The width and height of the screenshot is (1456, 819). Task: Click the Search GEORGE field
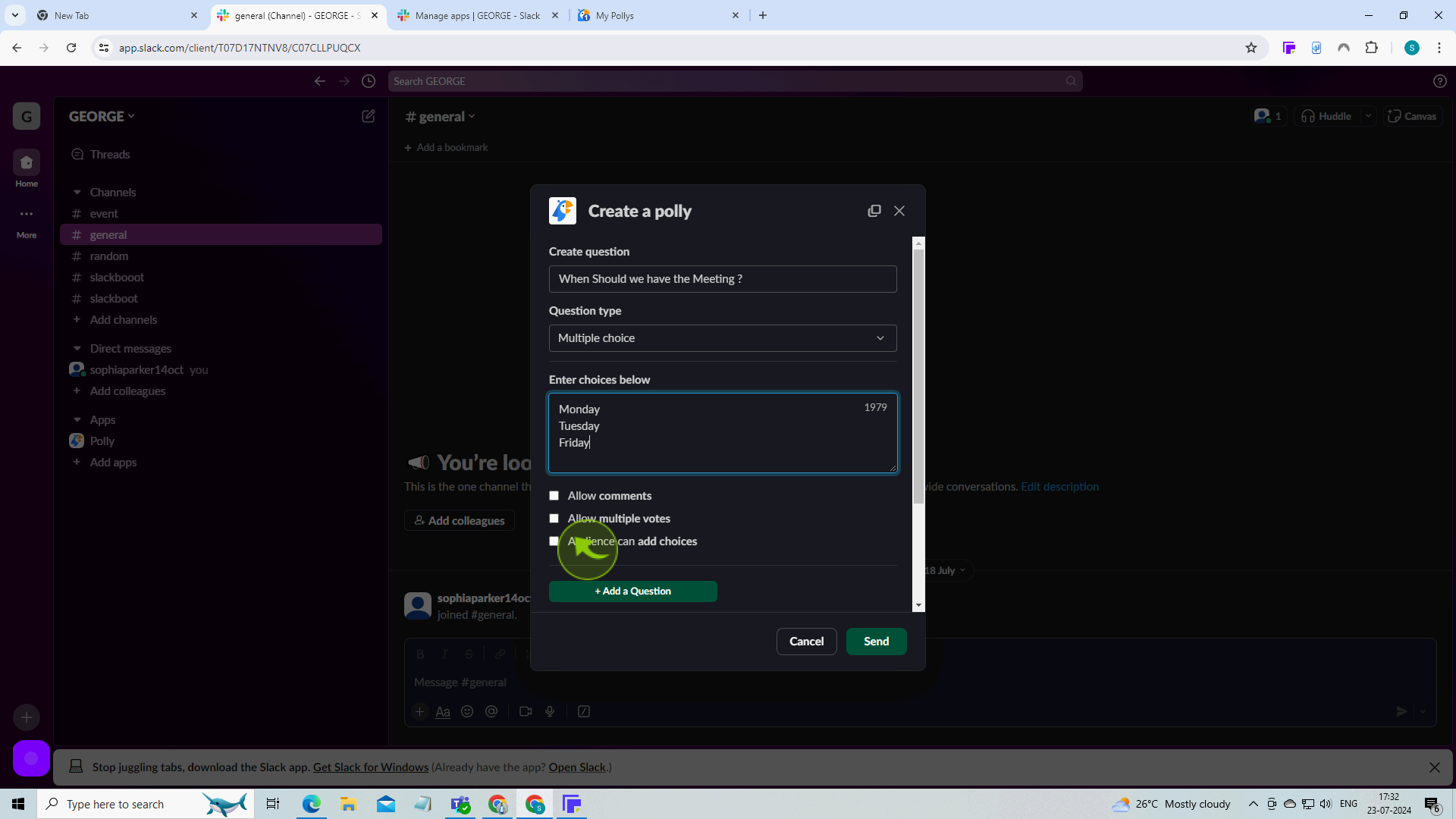click(735, 81)
